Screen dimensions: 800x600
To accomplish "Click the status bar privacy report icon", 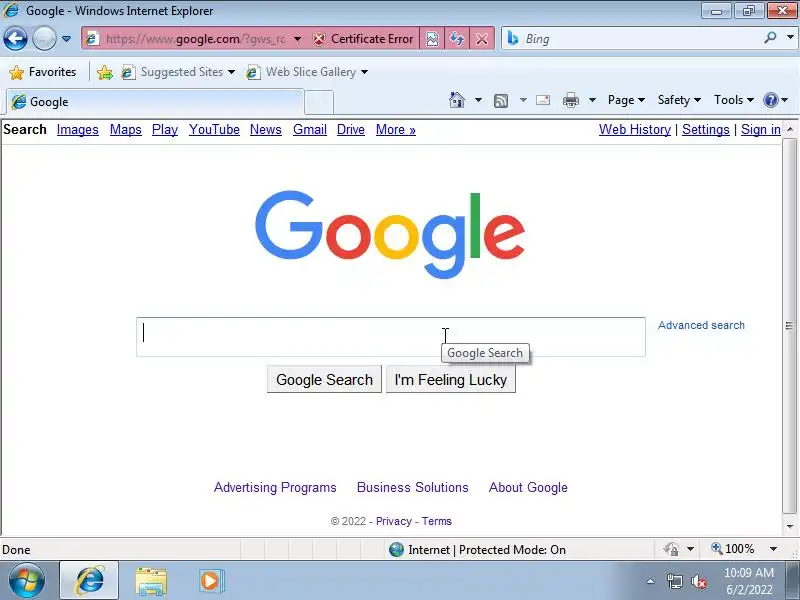I will [x=671, y=549].
